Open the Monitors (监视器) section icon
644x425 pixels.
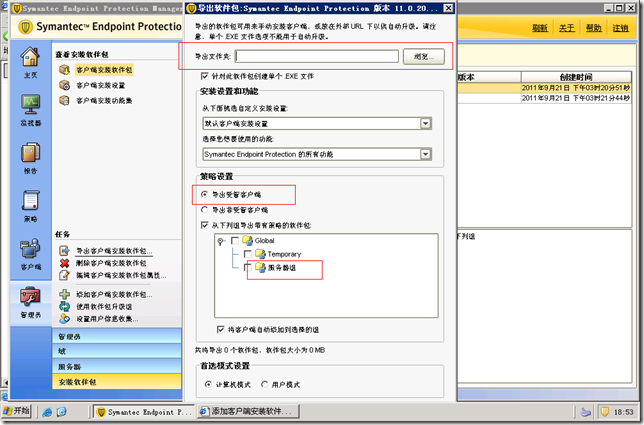(31, 105)
